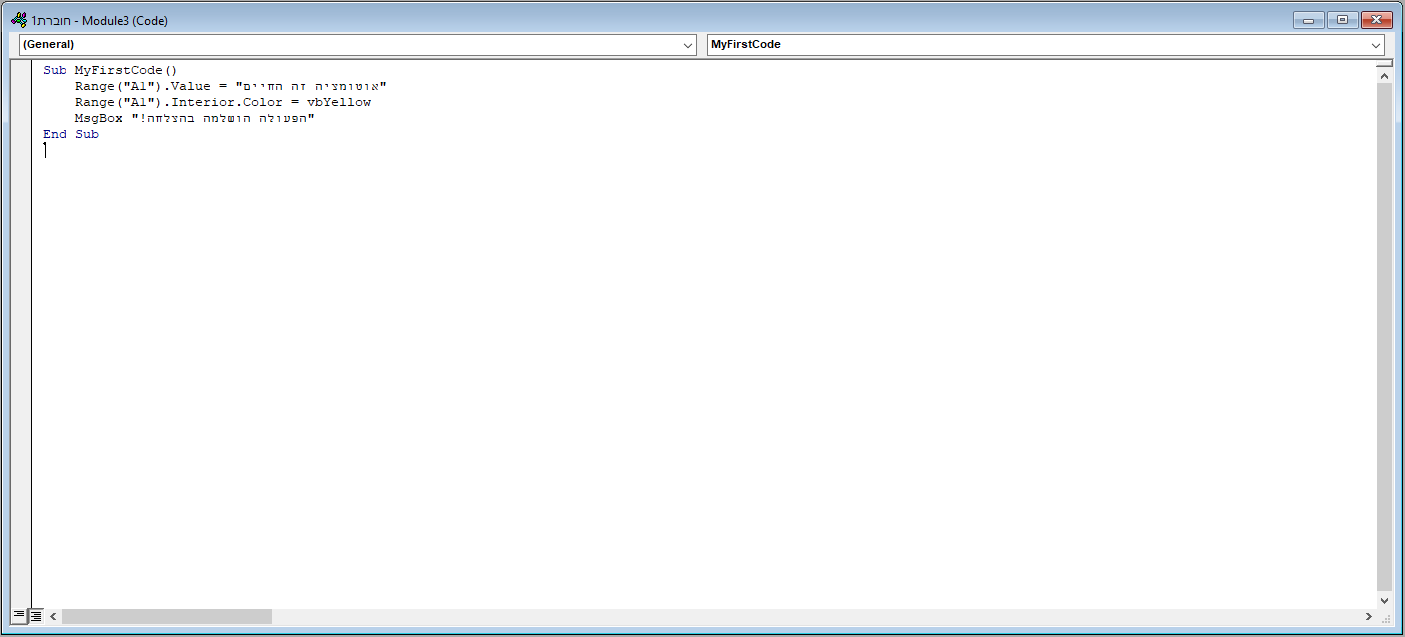Switch to Full Module View button
This screenshot has width=1405, height=637.
[35, 616]
